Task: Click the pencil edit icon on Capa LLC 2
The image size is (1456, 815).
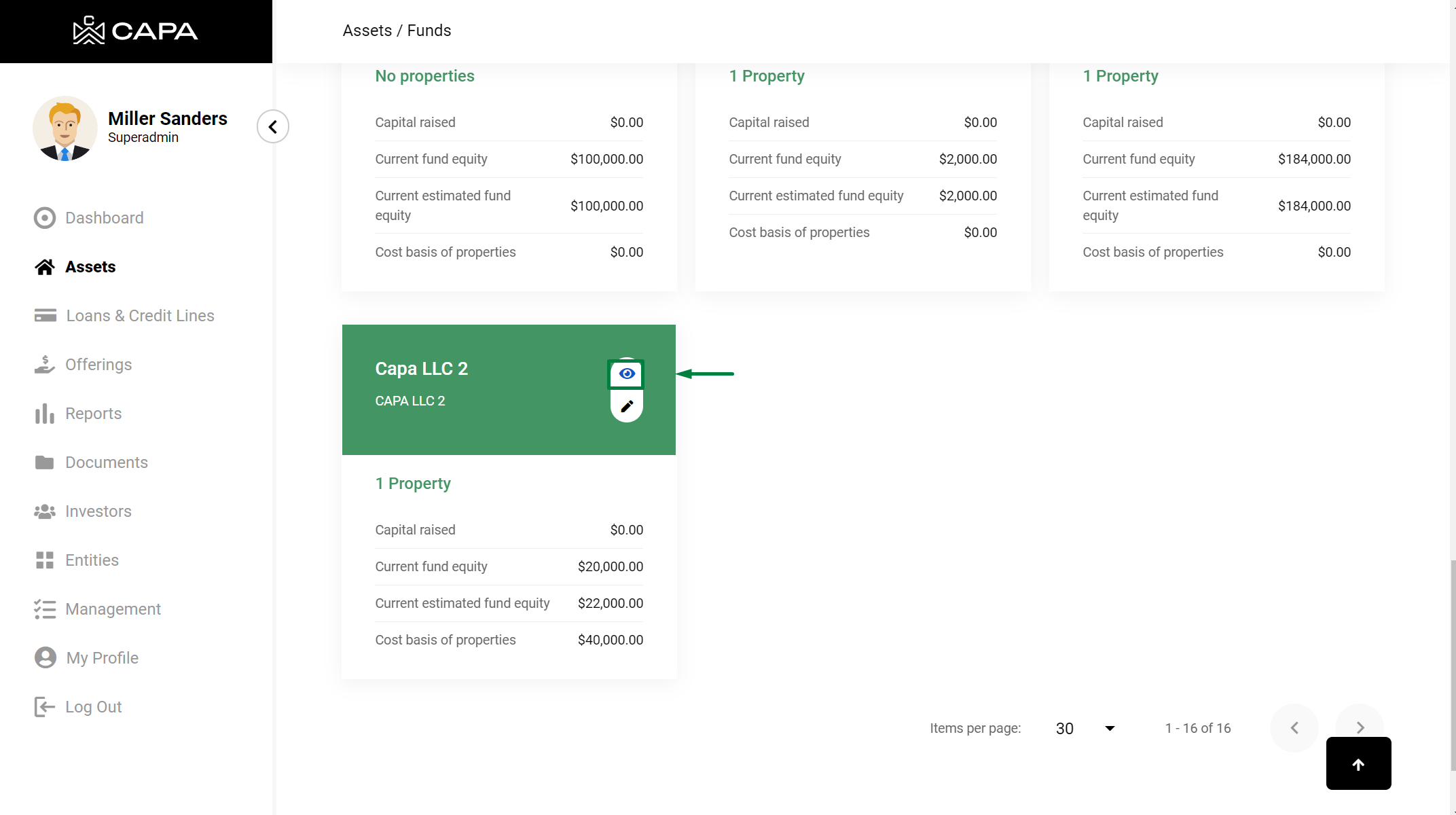Action: pyautogui.click(x=626, y=406)
